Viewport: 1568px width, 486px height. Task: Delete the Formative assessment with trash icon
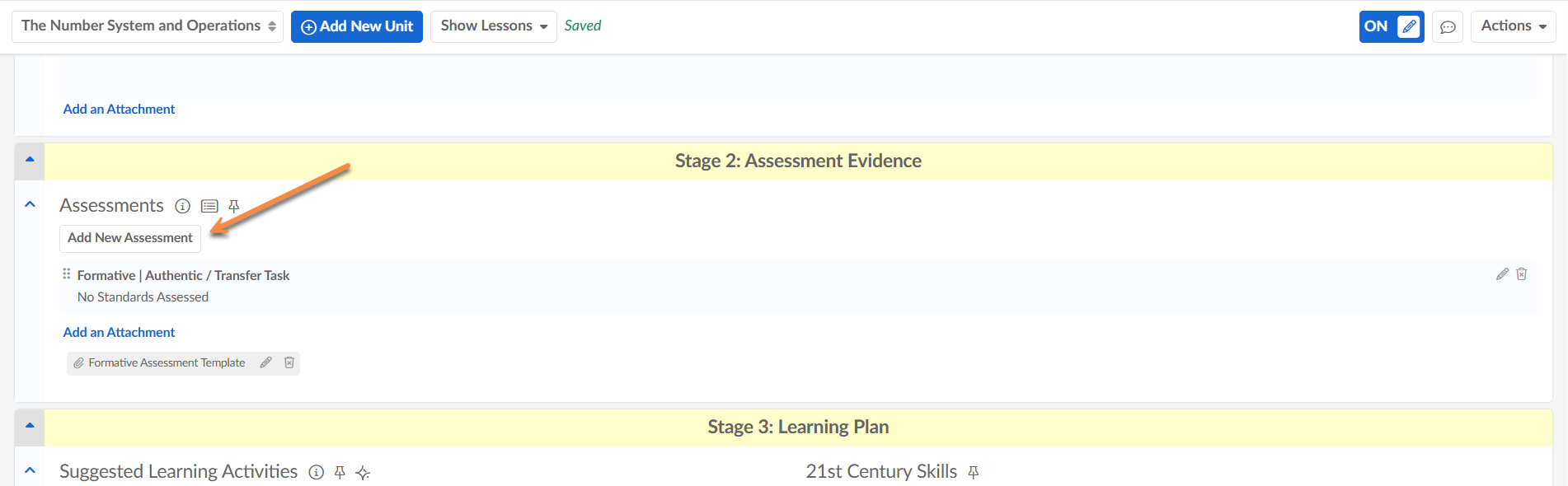(x=1522, y=274)
